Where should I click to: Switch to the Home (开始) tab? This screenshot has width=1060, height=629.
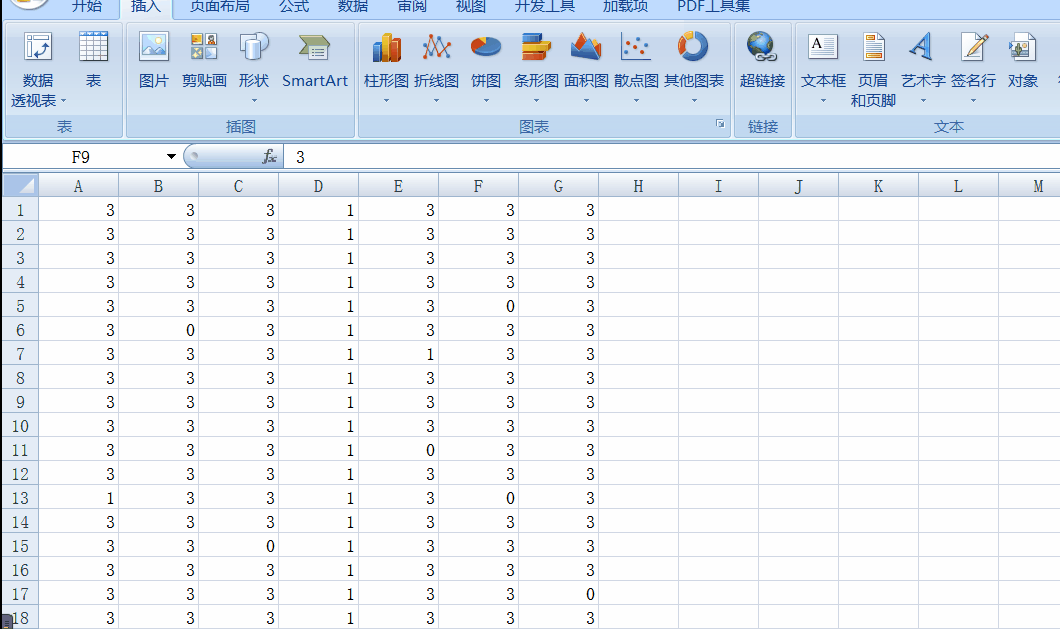pos(87,7)
